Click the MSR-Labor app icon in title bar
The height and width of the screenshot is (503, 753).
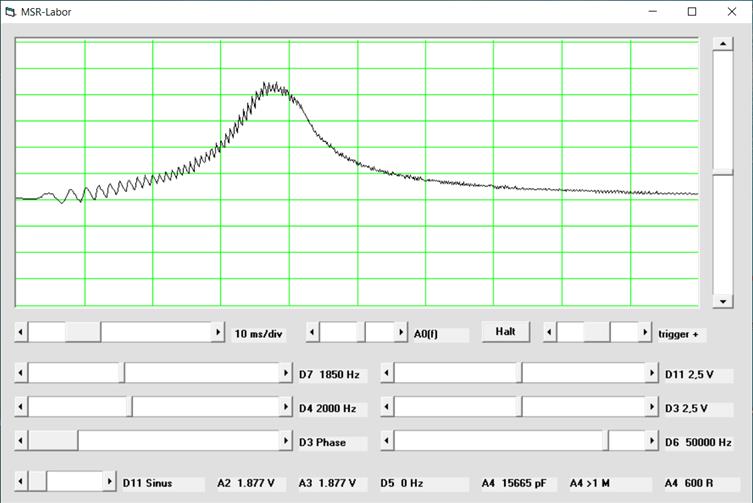[x=11, y=12]
